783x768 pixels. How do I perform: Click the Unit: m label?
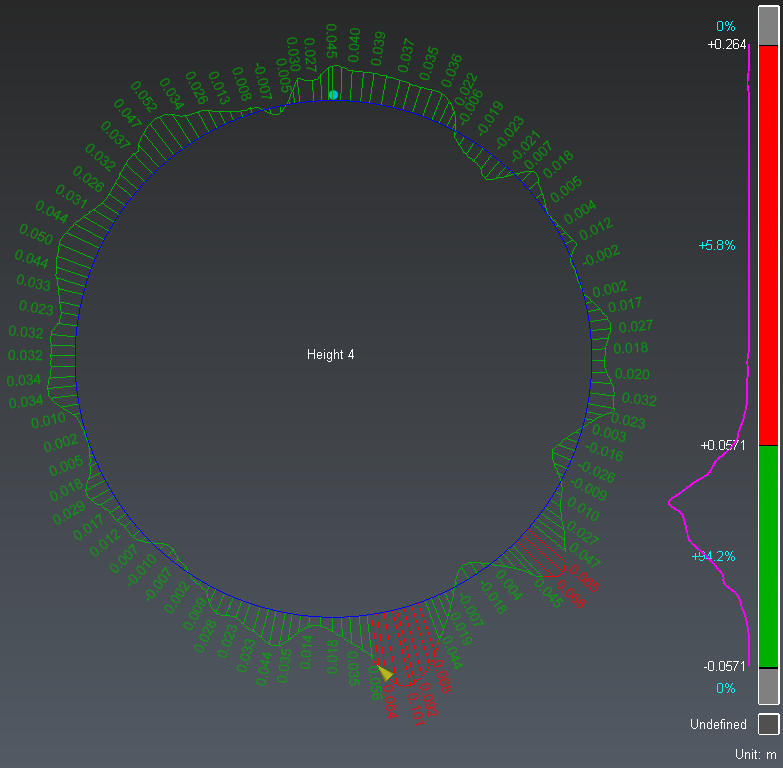point(755,754)
